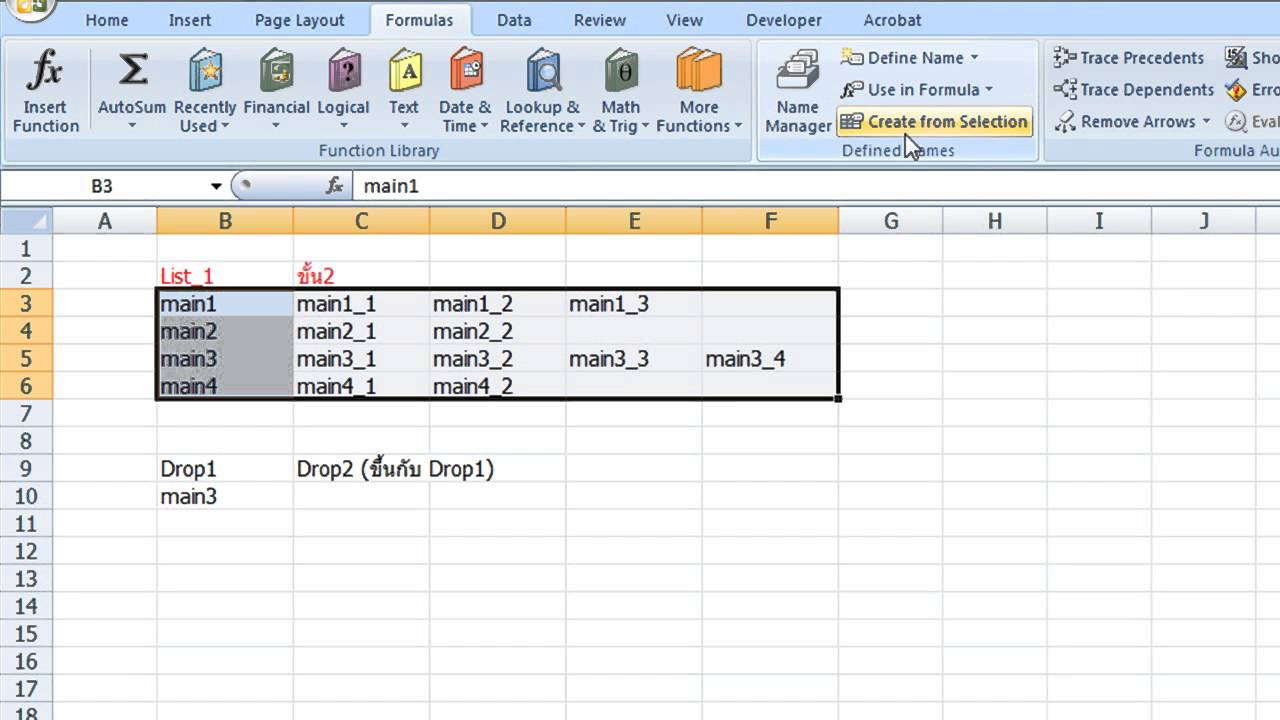Click the formula bar containing main1
The width and height of the screenshot is (1280, 720).
815,186
